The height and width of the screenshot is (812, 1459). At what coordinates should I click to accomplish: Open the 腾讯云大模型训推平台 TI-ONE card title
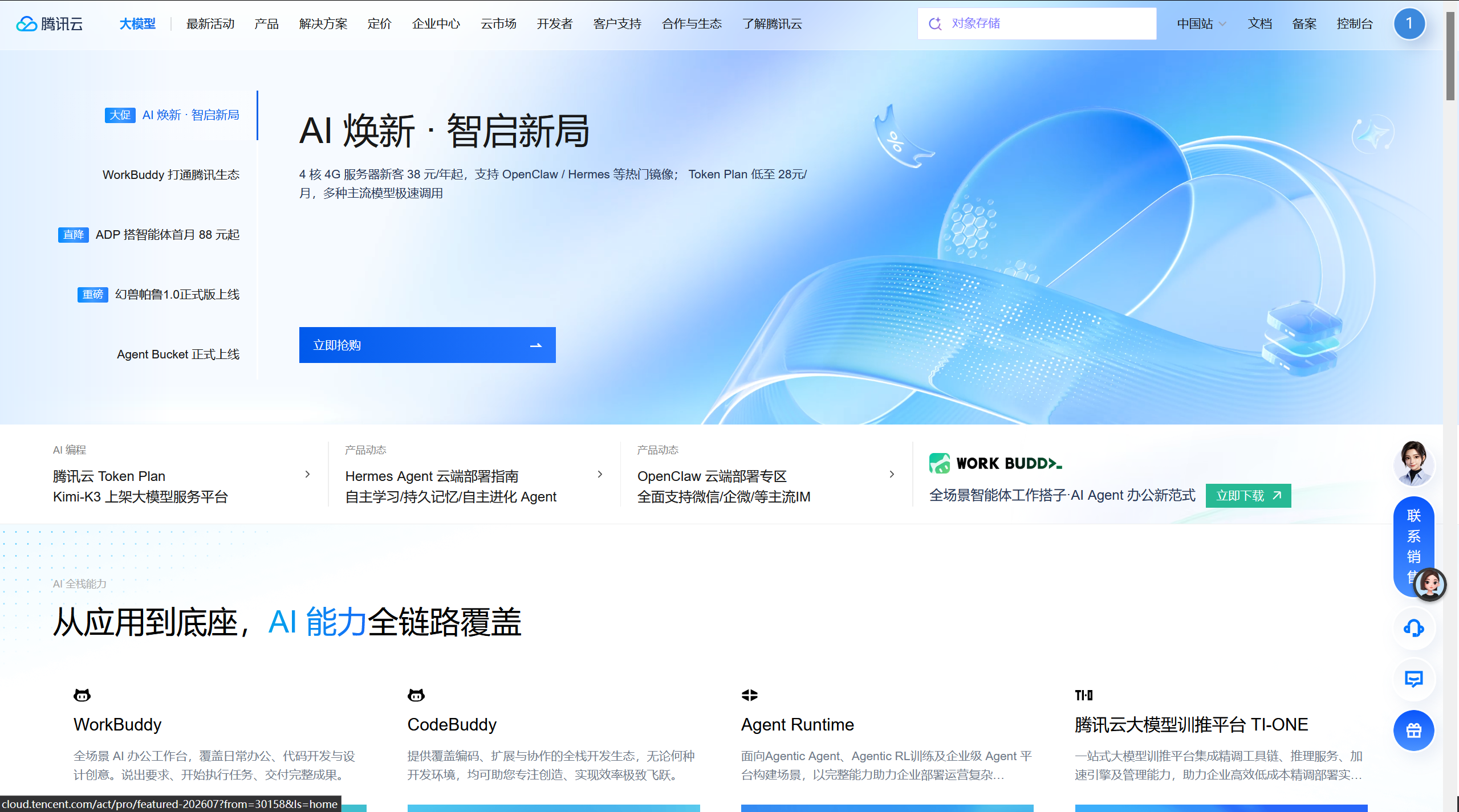point(1192,724)
